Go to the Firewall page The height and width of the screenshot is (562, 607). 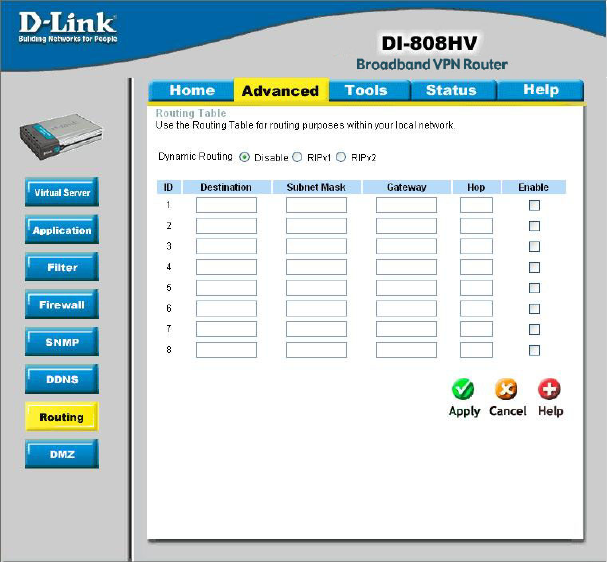(62, 304)
